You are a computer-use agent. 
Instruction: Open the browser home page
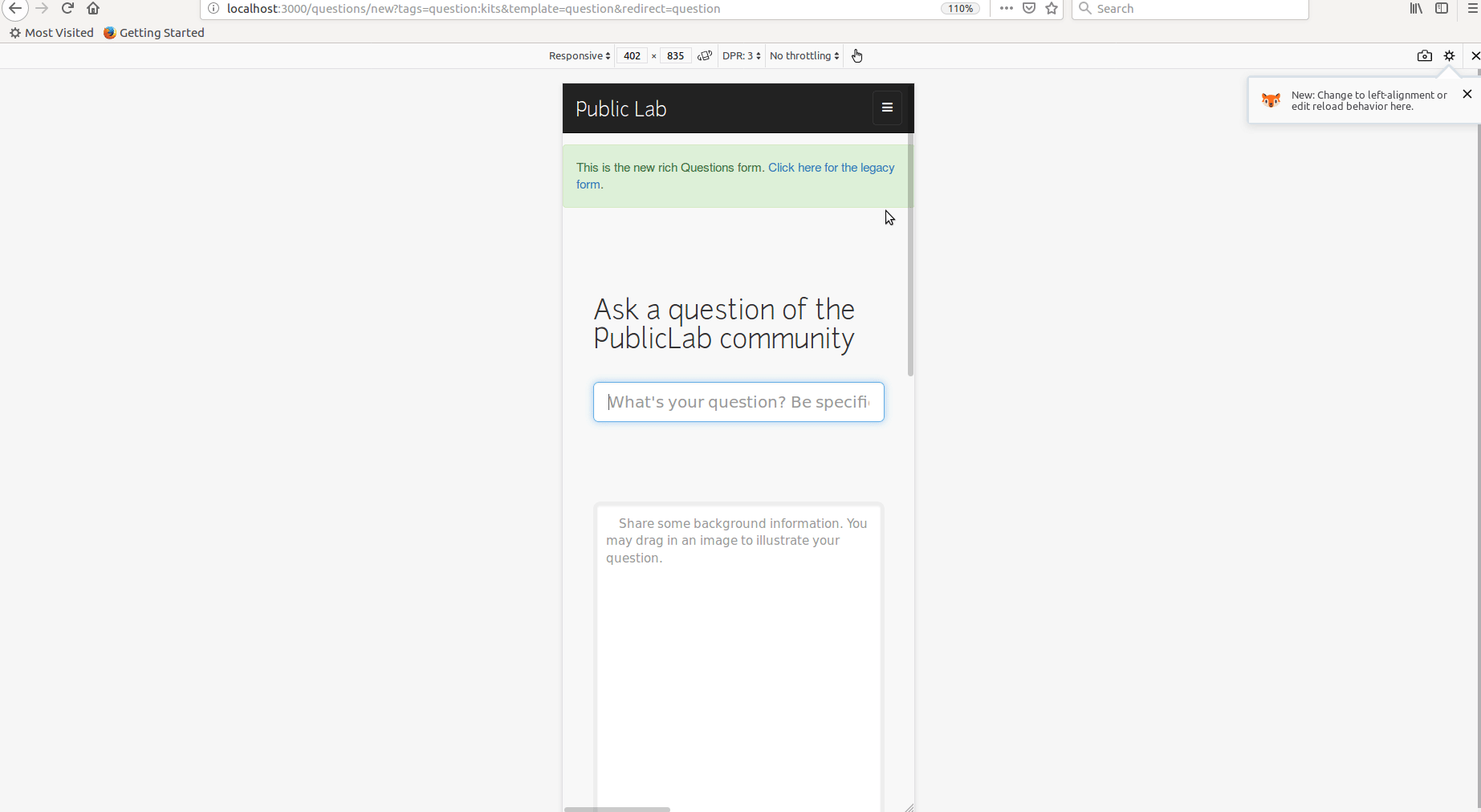click(x=93, y=9)
